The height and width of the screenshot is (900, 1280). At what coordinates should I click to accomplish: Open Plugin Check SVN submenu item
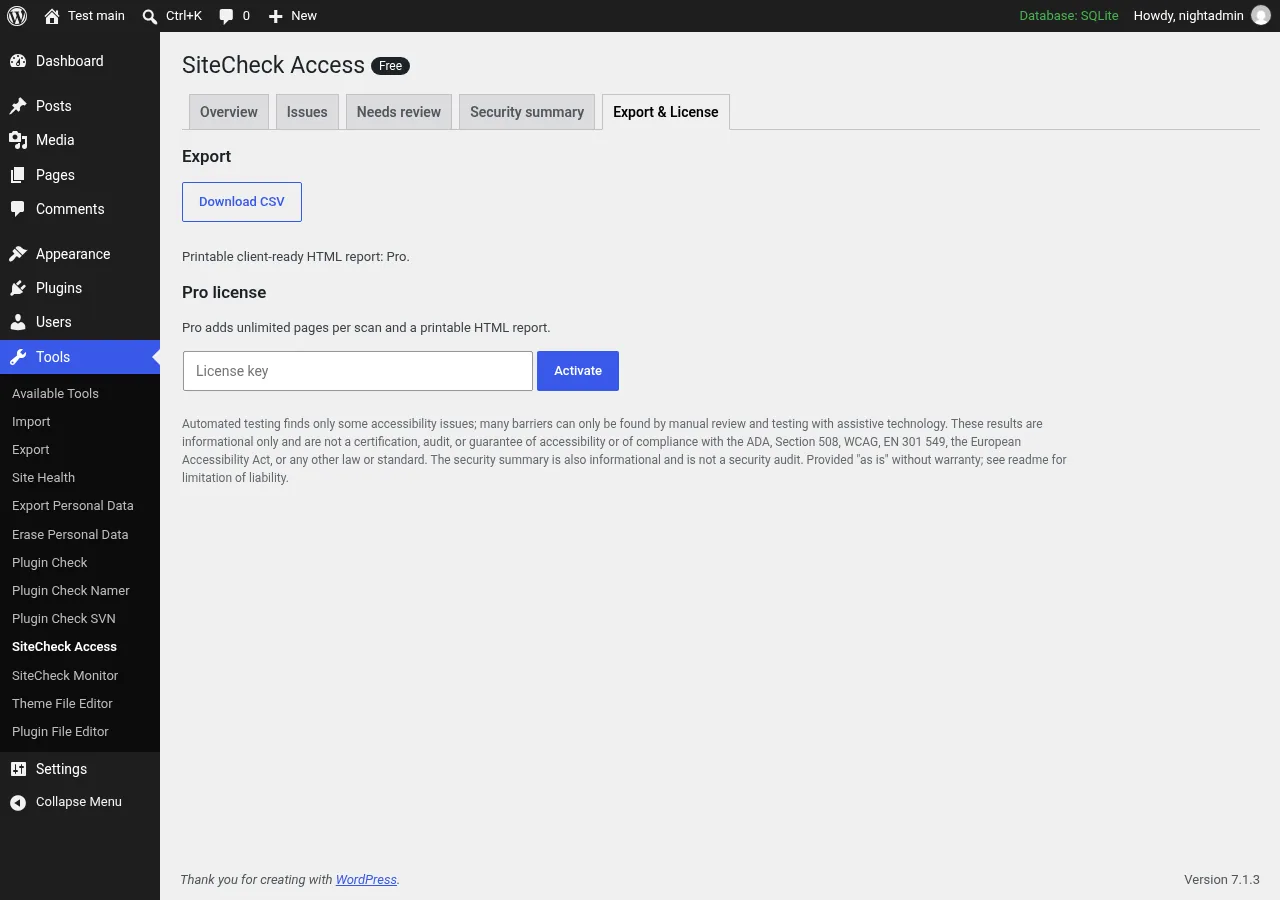[x=63, y=619]
